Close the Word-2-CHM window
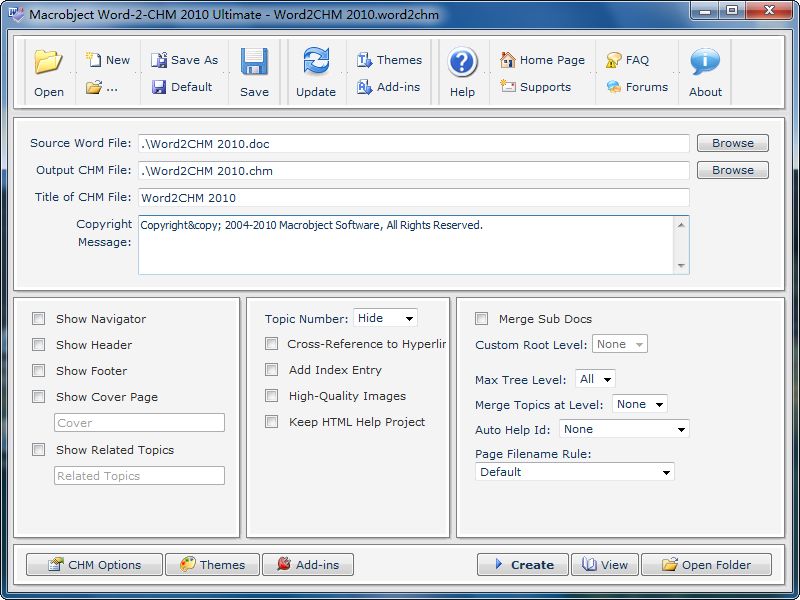The height and width of the screenshot is (600, 800). (x=770, y=10)
